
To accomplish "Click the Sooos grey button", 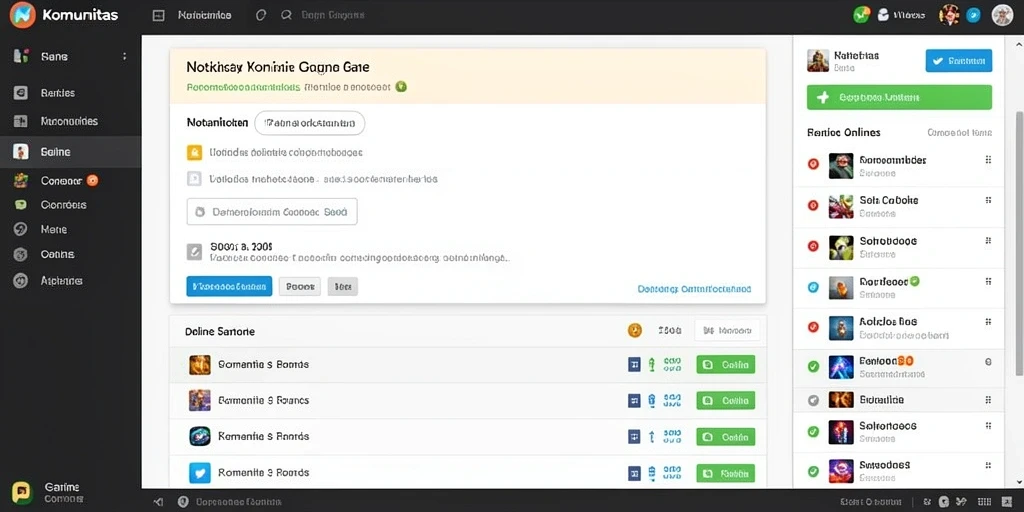I will 300,286.
